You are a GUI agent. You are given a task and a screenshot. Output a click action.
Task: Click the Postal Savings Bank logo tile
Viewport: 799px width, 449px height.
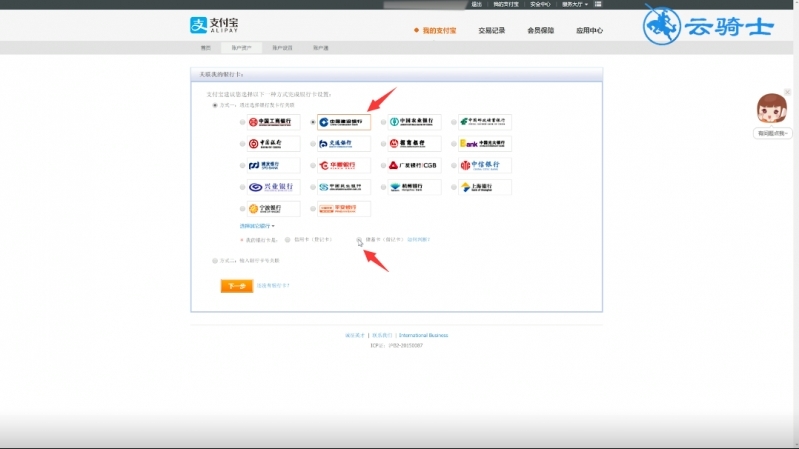(485, 122)
